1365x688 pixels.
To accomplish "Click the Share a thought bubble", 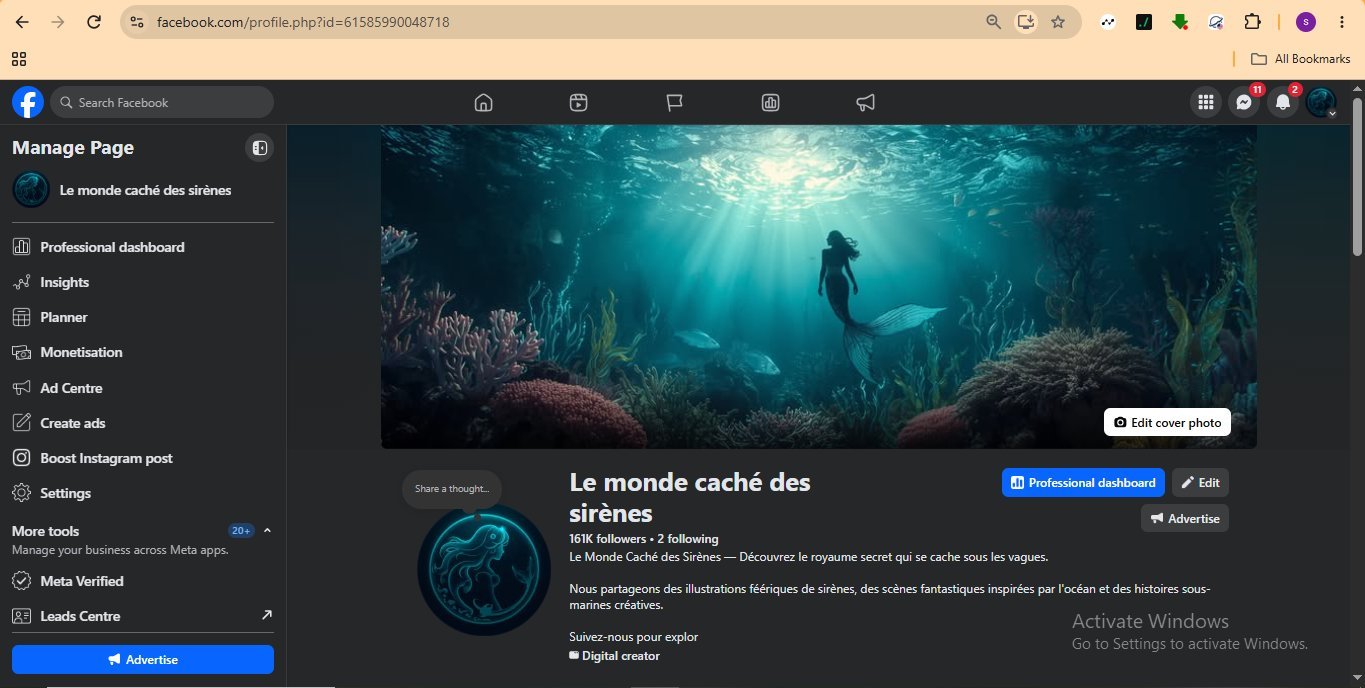I will coord(452,489).
